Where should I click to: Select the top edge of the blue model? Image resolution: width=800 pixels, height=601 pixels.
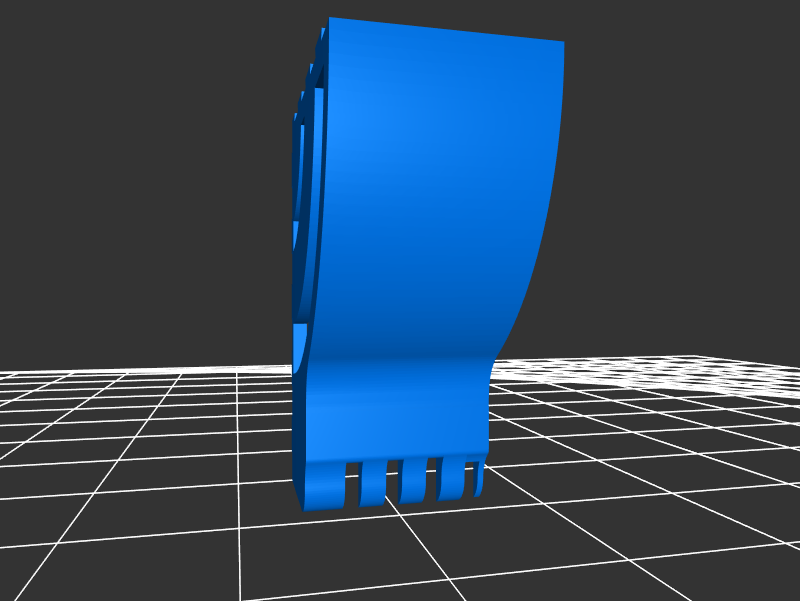[445, 30]
